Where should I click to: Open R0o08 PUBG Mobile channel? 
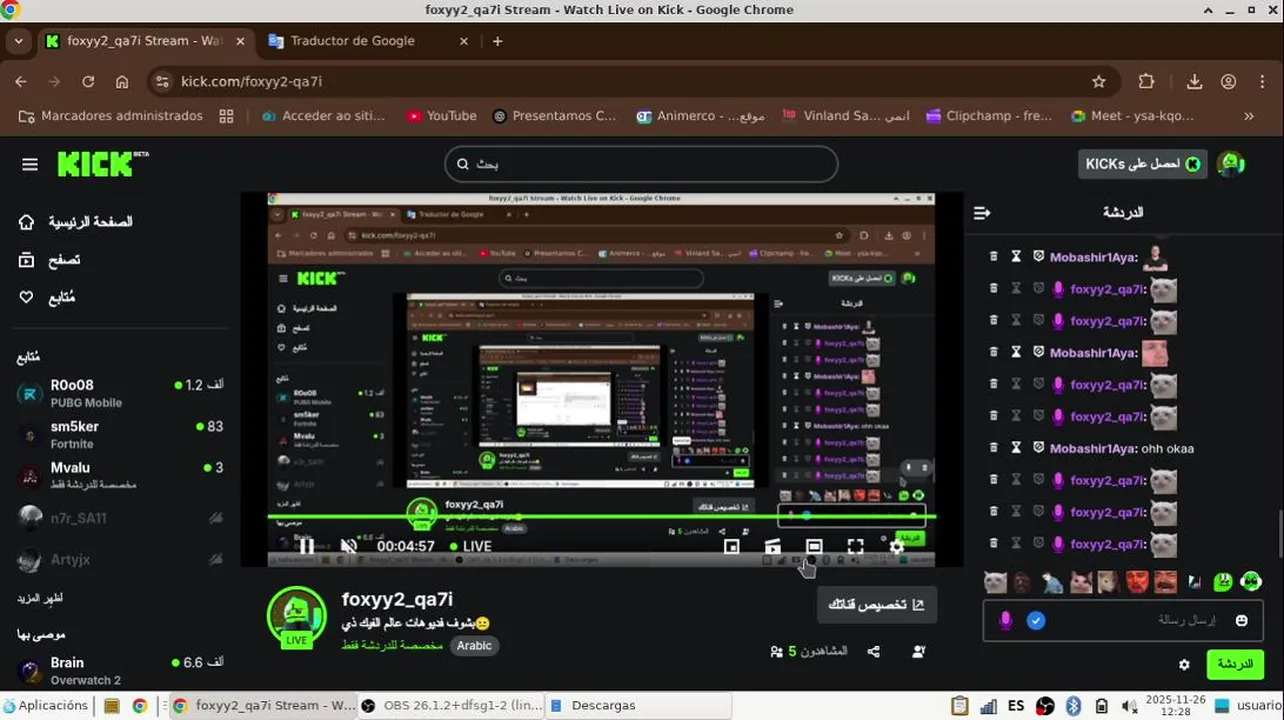(121, 393)
